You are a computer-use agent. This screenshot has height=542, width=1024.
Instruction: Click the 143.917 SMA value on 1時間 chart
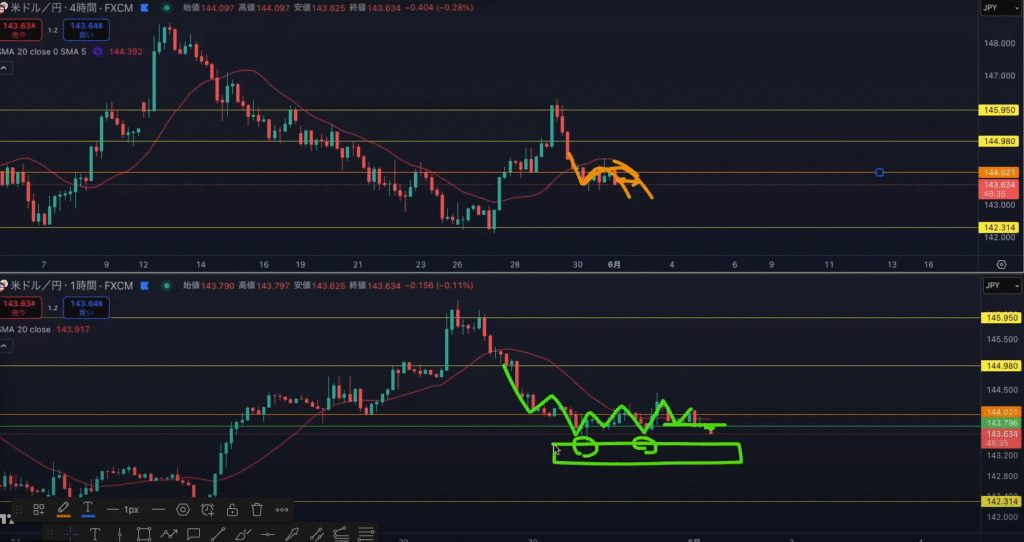click(x=73, y=330)
